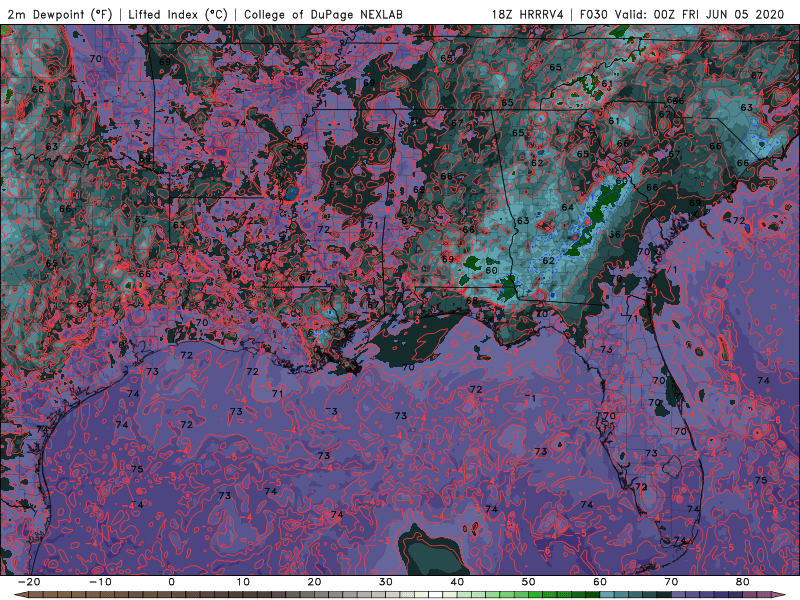Click the '70' color scale label

(671, 582)
